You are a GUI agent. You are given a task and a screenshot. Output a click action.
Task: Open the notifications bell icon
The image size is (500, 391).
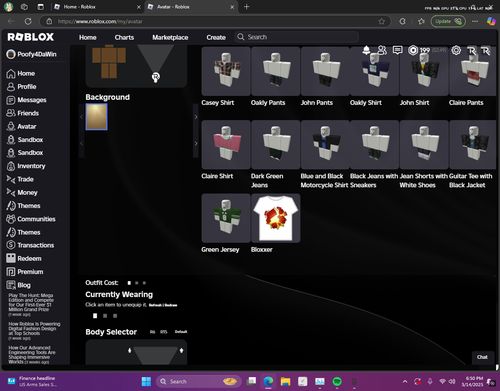[x=366, y=50]
